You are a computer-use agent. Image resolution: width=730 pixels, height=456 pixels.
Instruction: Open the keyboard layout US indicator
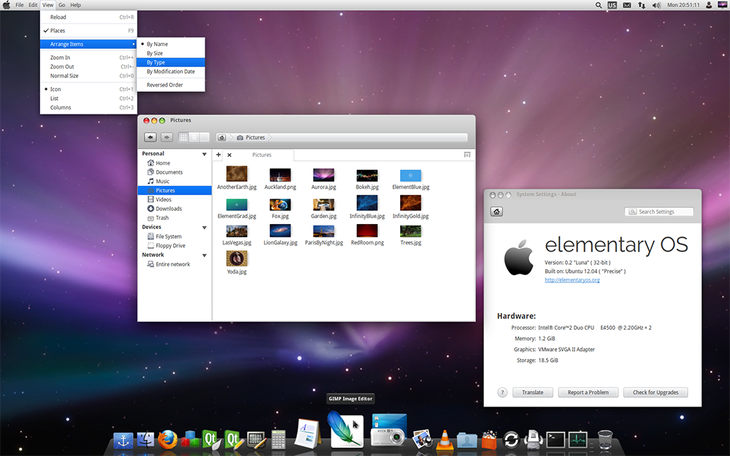tap(612, 5)
